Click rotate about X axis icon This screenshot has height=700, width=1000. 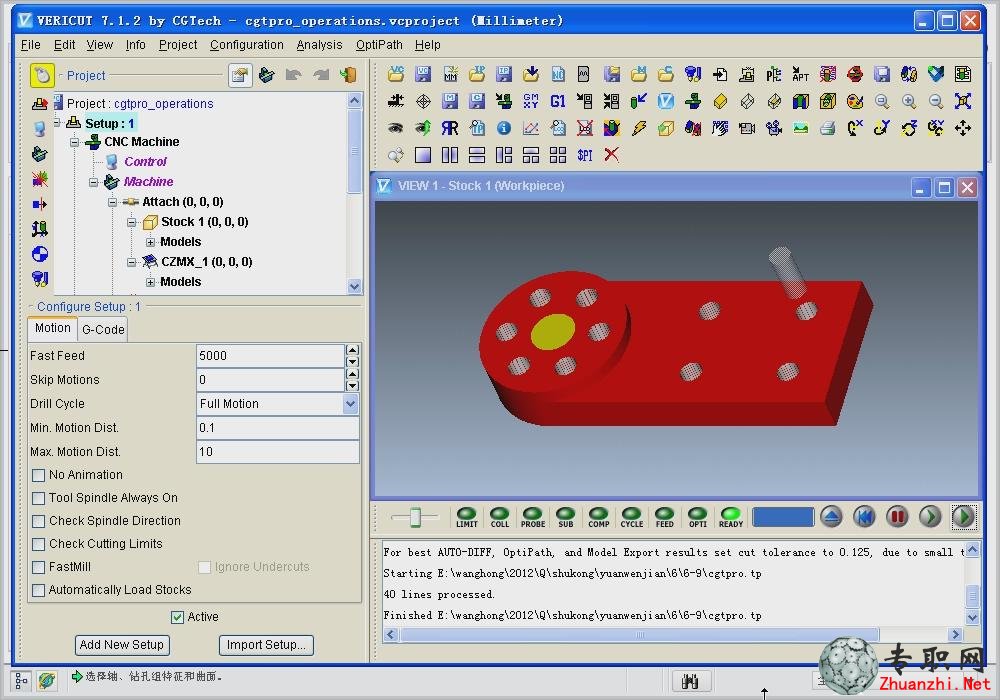point(855,128)
